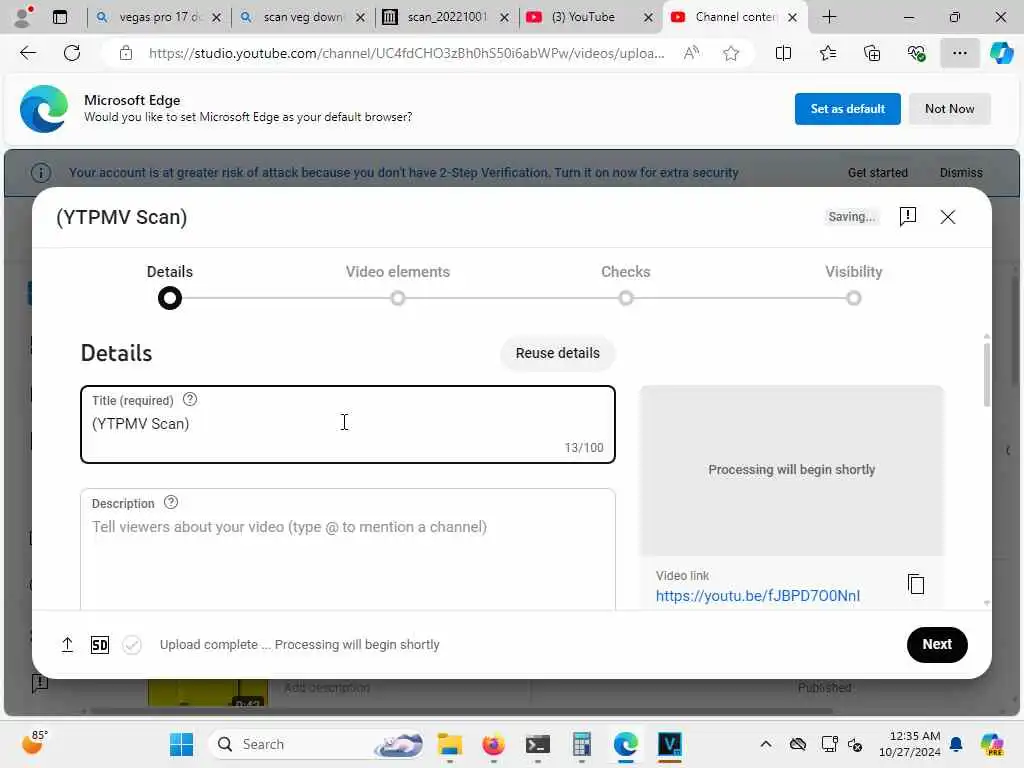Click into the Title input field

(347, 424)
